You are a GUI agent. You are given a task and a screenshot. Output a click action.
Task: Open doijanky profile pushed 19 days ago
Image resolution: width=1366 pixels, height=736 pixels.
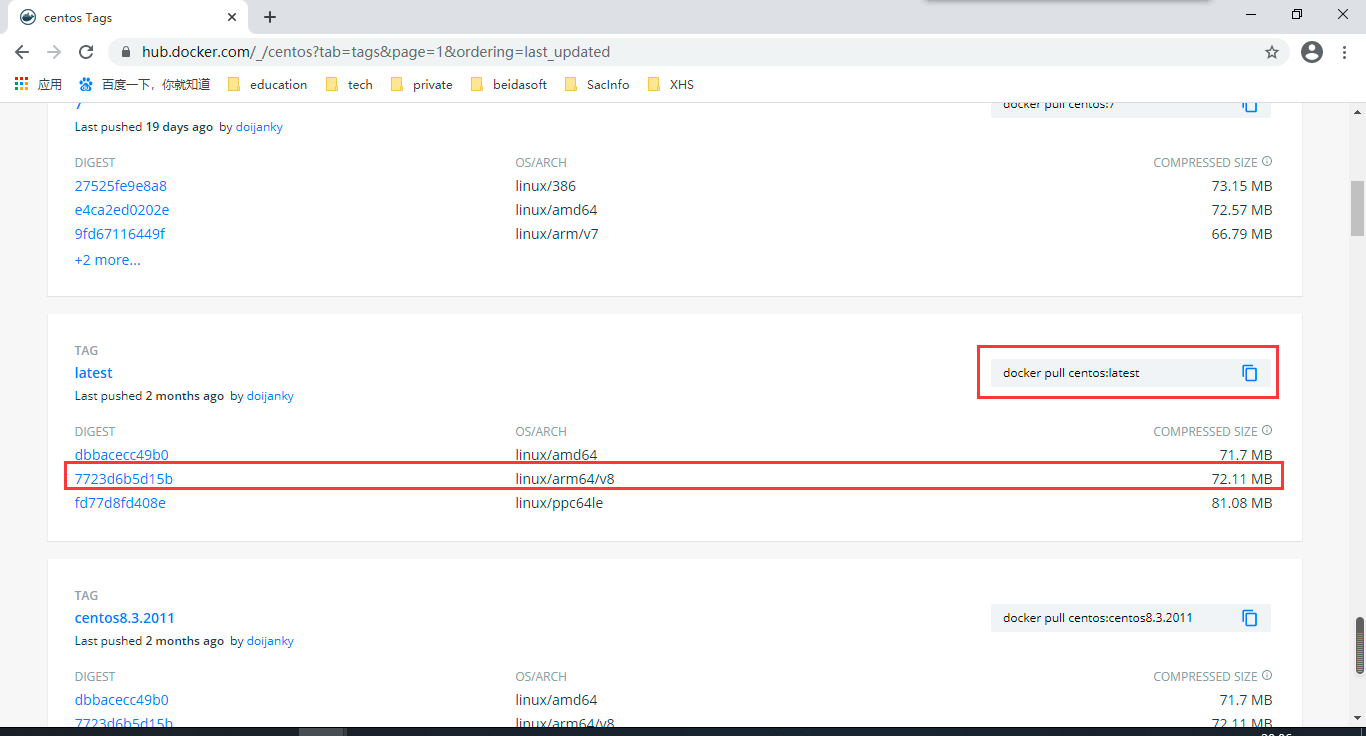pyautogui.click(x=259, y=127)
